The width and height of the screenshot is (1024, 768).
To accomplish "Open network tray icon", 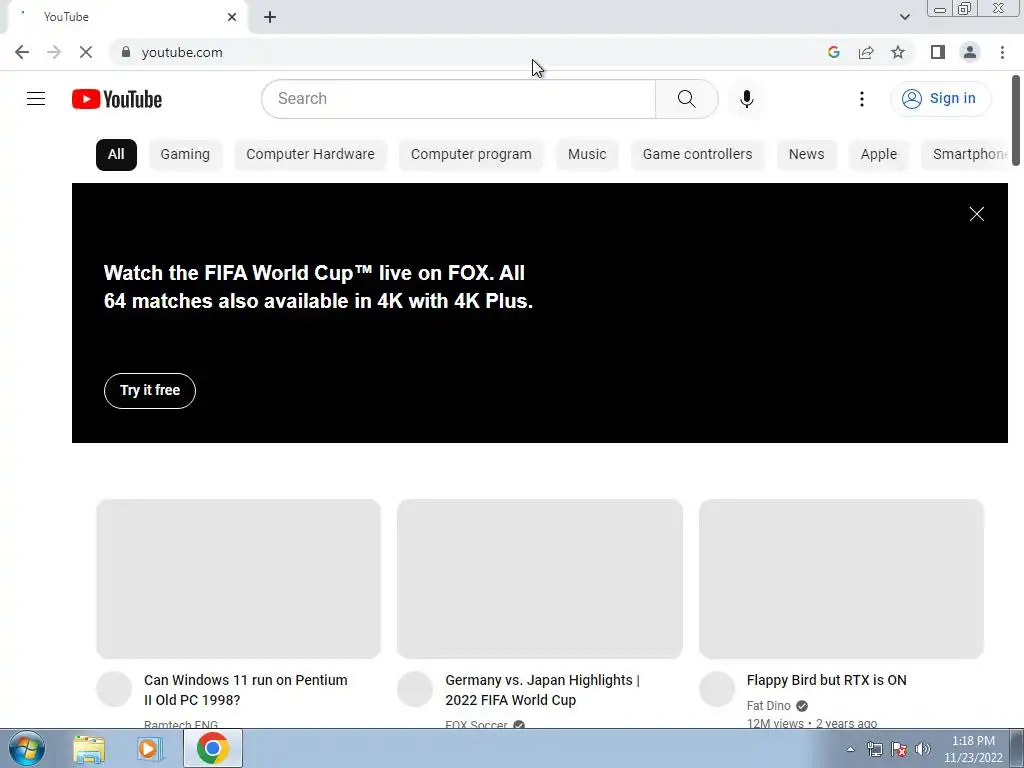I will pos(874,749).
